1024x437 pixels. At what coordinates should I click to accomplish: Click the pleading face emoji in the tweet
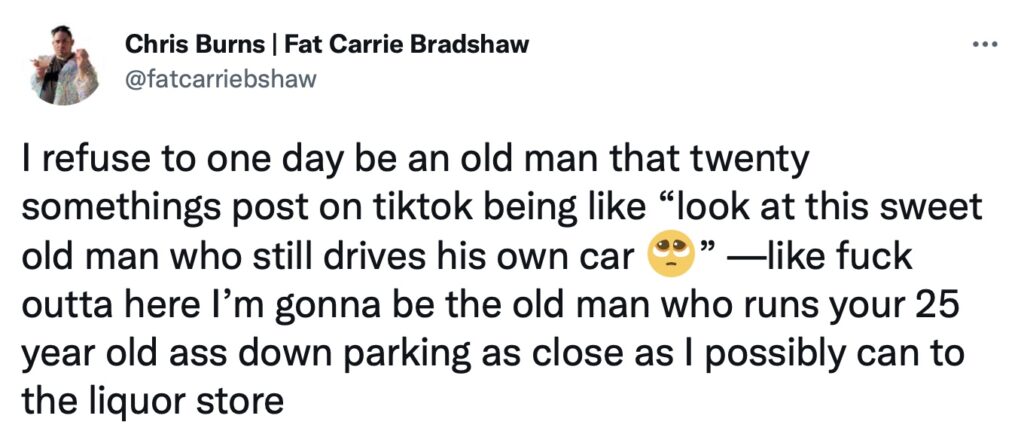668,257
